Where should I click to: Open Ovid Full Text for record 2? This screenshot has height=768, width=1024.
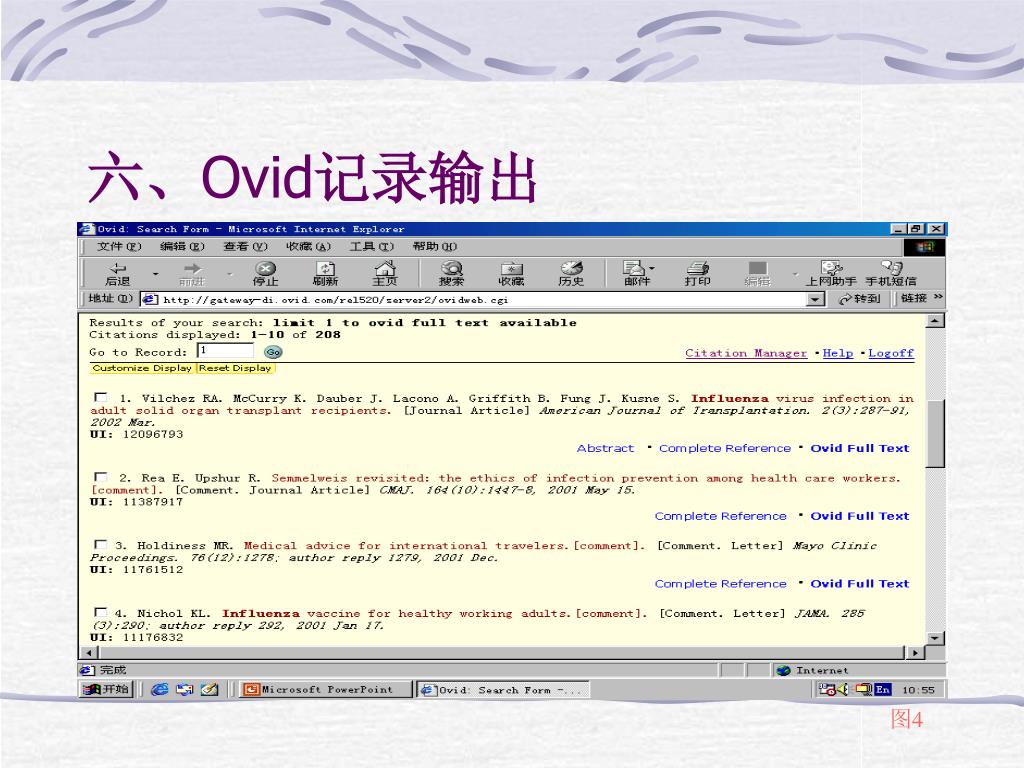coord(859,516)
